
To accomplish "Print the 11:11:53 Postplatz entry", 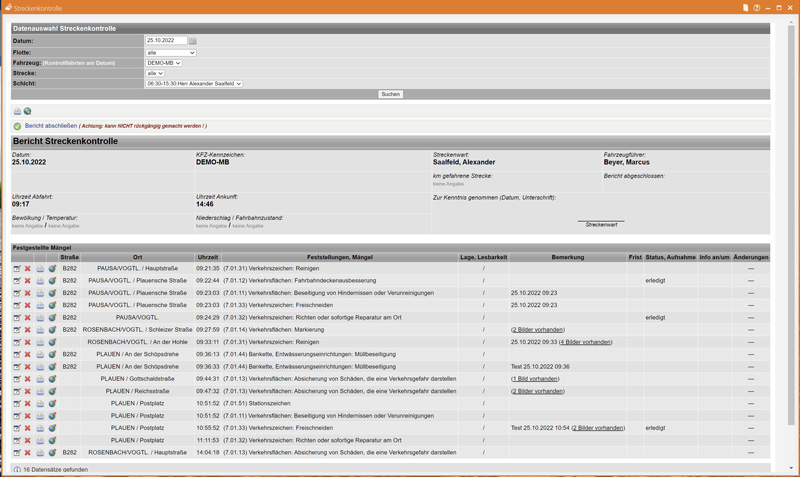I will 40,440.
